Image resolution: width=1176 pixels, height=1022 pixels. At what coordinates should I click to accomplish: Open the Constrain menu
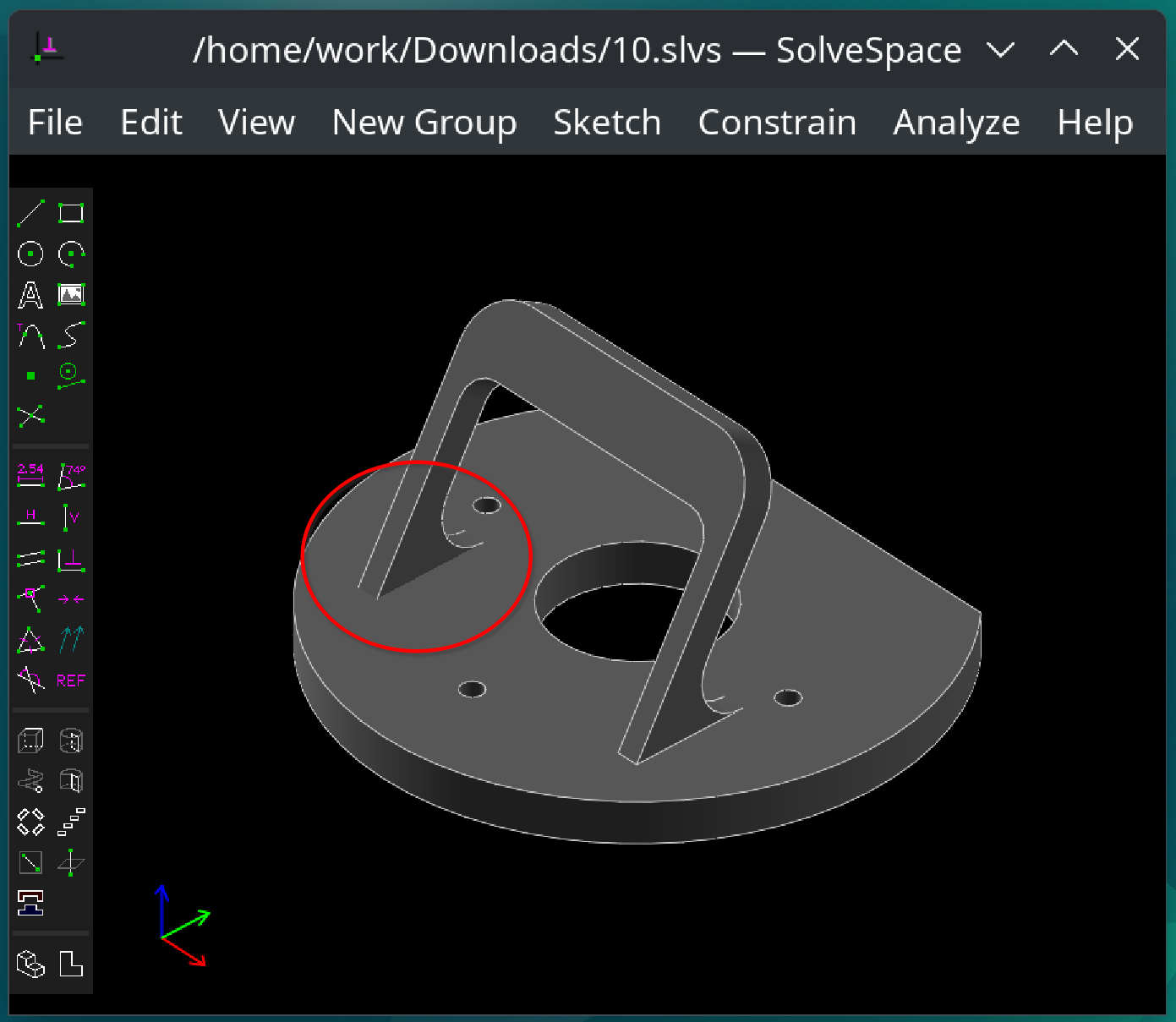777,123
